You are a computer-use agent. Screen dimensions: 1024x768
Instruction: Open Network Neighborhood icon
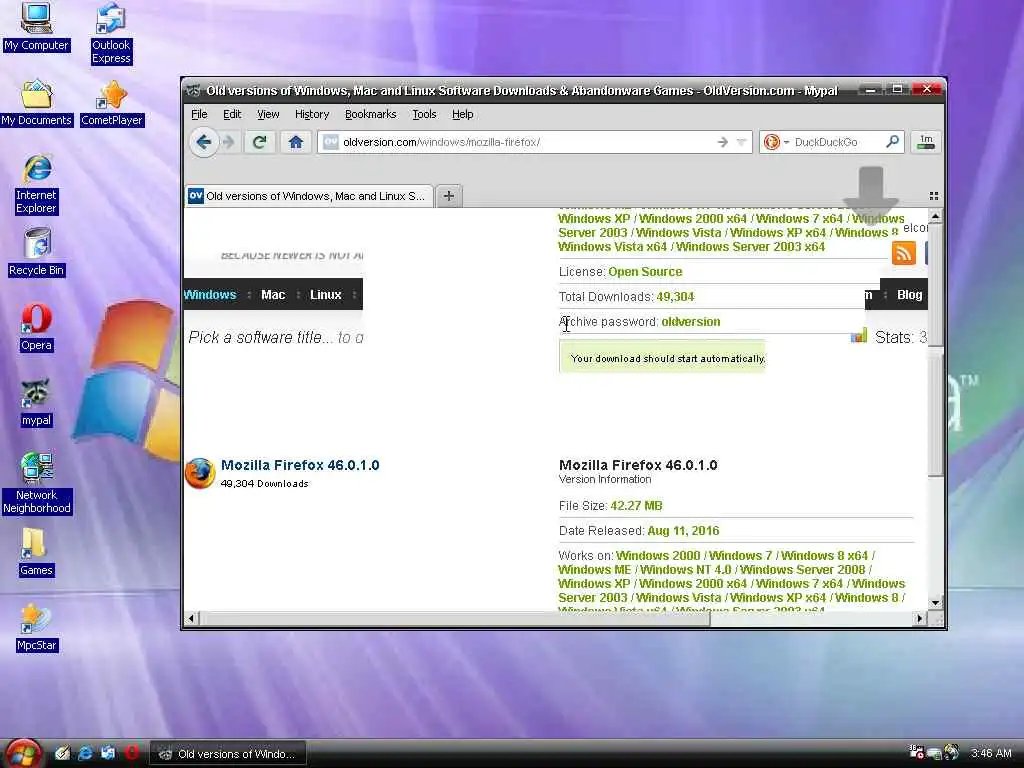click(37, 483)
